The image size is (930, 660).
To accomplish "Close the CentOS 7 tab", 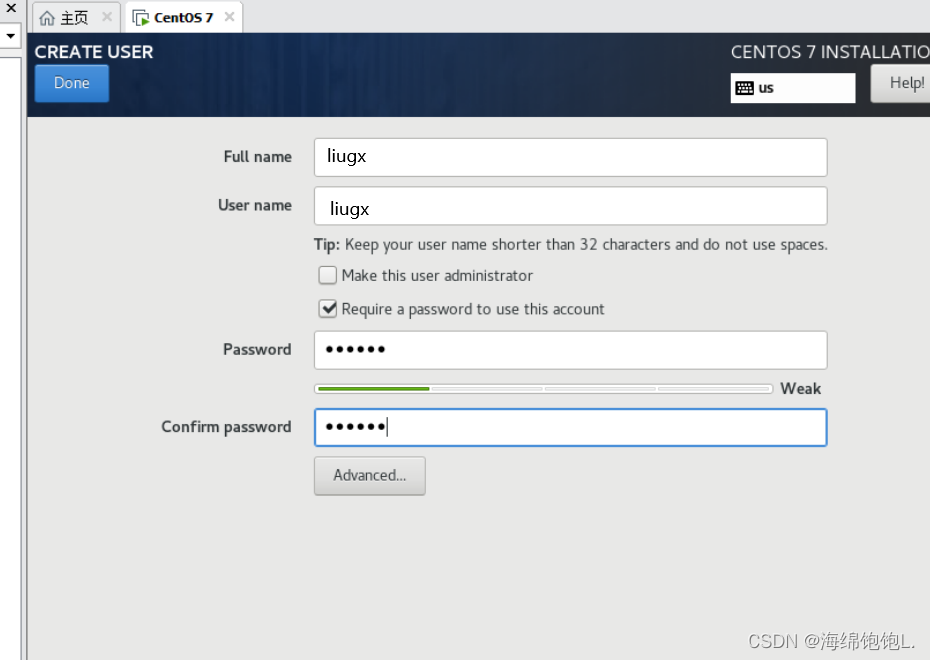I will tap(230, 17).
